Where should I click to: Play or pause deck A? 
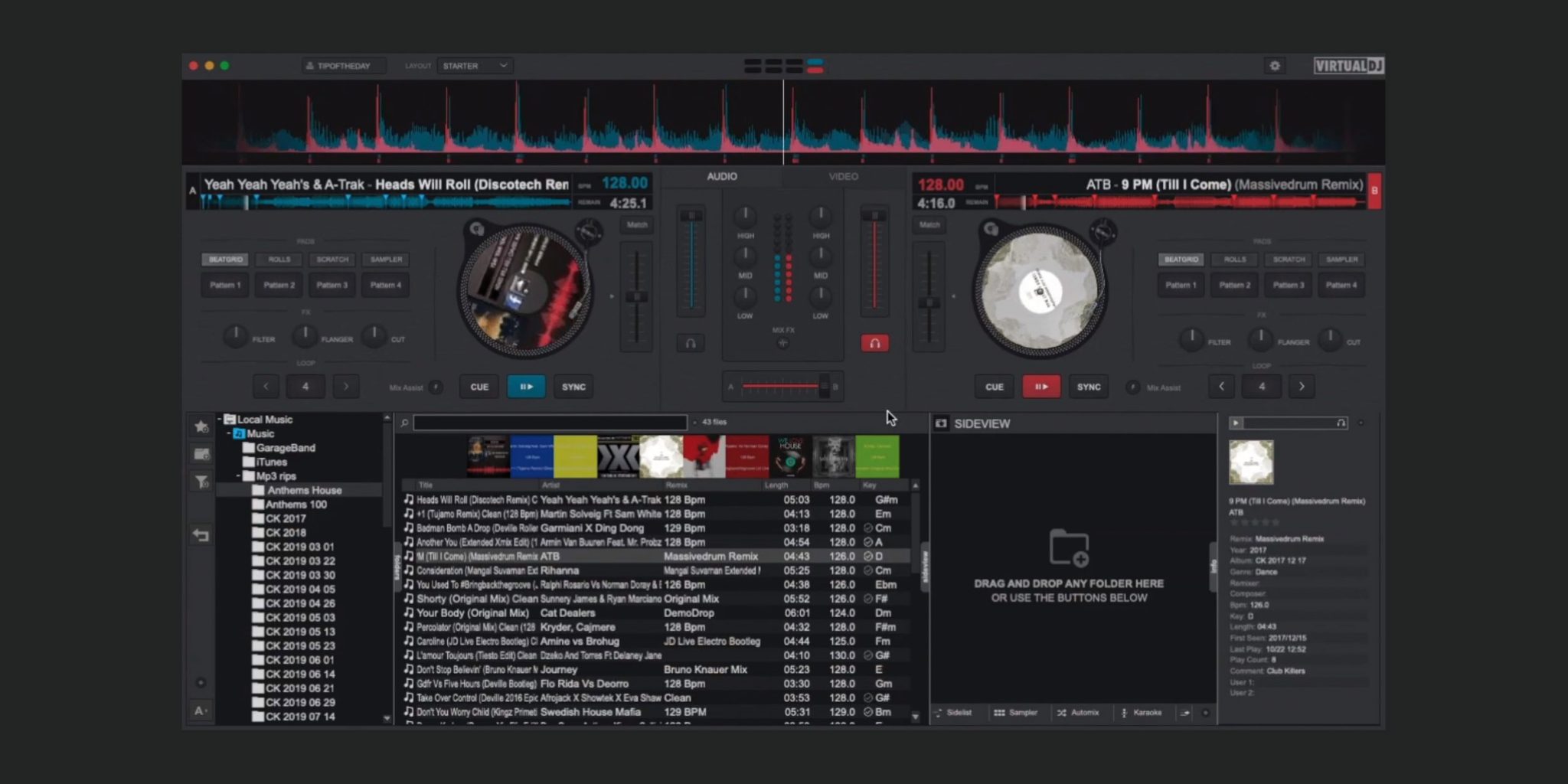[x=527, y=387]
